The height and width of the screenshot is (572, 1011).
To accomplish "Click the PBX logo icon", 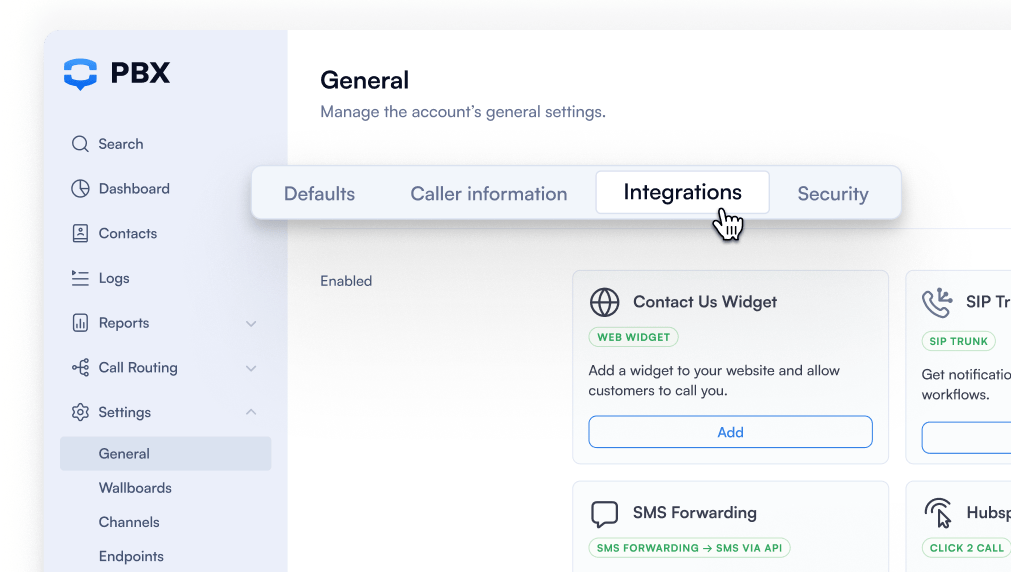I will click(80, 74).
